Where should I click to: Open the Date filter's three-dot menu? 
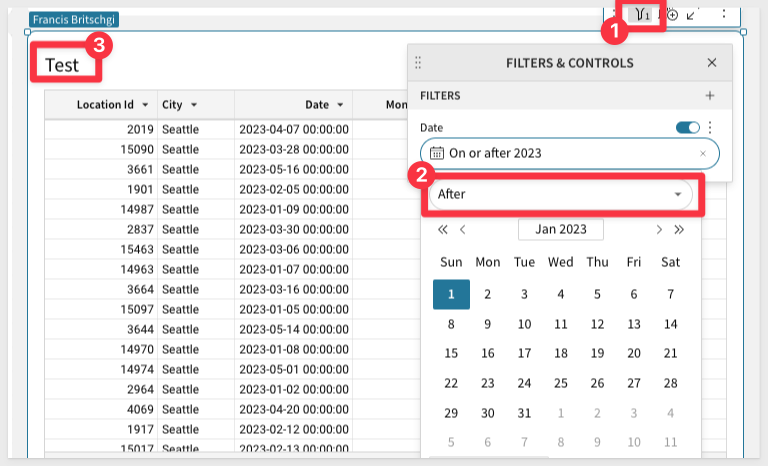click(x=711, y=127)
